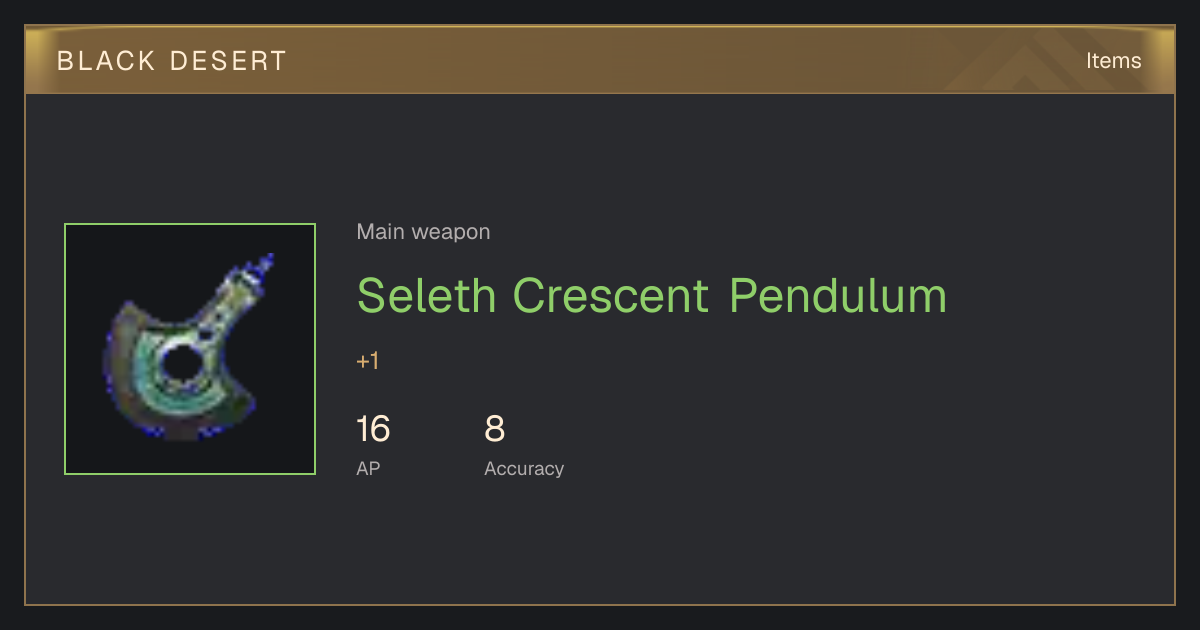Click the AP stat label
Viewport: 1200px width, 630px height.
pyautogui.click(x=368, y=468)
